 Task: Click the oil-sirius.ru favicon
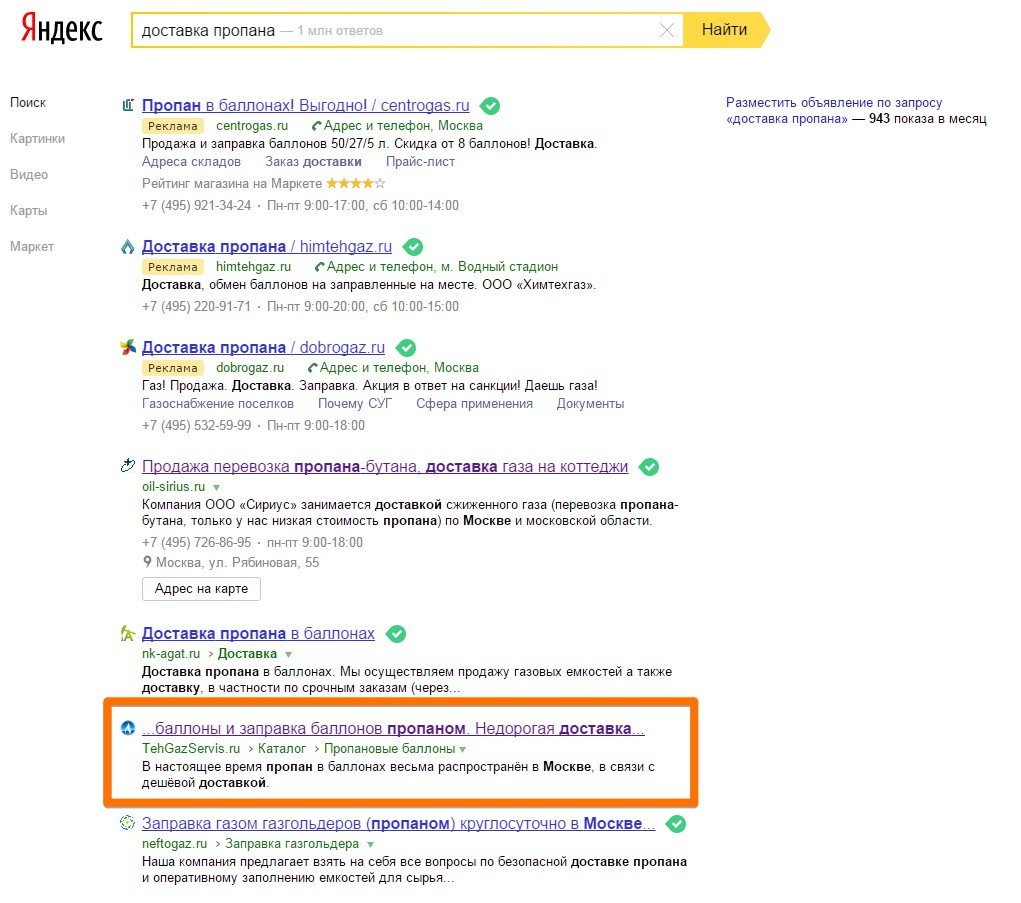pos(128,465)
